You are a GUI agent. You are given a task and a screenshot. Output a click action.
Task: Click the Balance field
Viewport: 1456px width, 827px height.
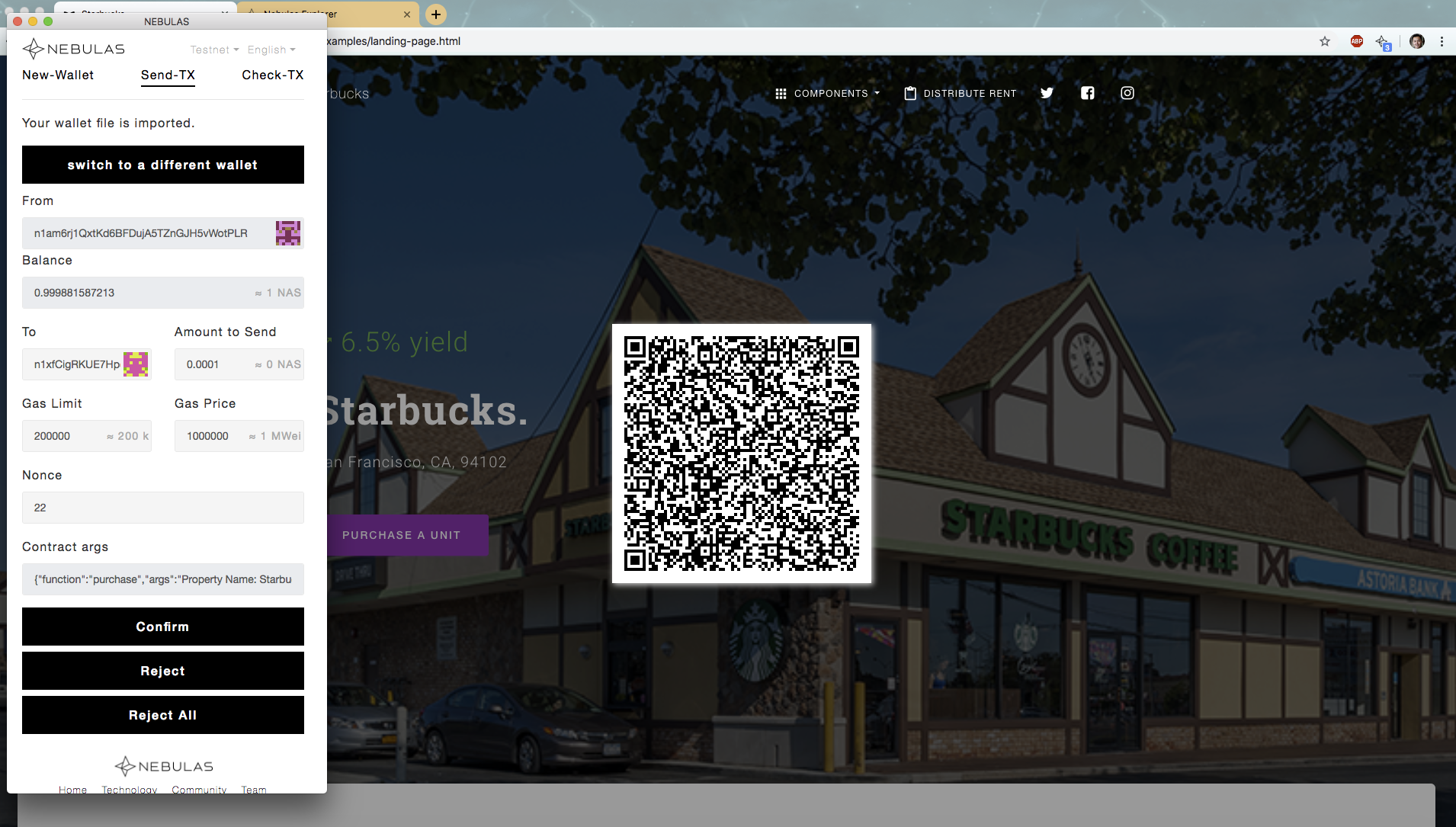coord(163,293)
